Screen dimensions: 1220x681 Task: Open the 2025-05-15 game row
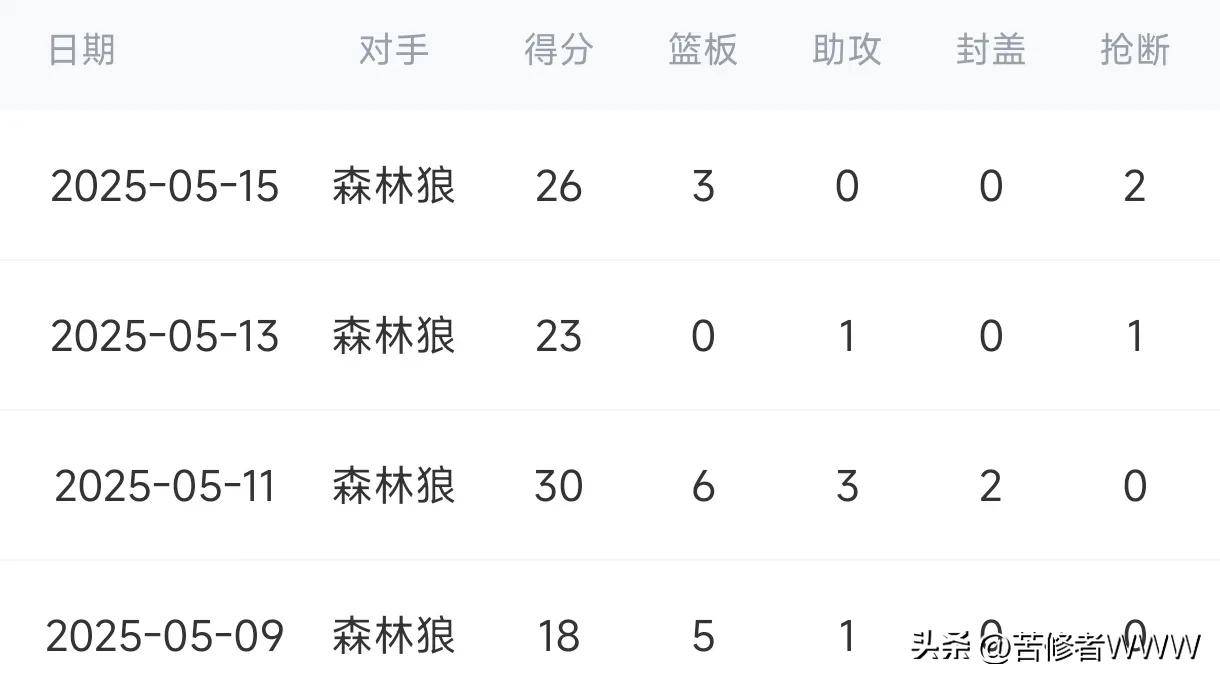(x=610, y=186)
